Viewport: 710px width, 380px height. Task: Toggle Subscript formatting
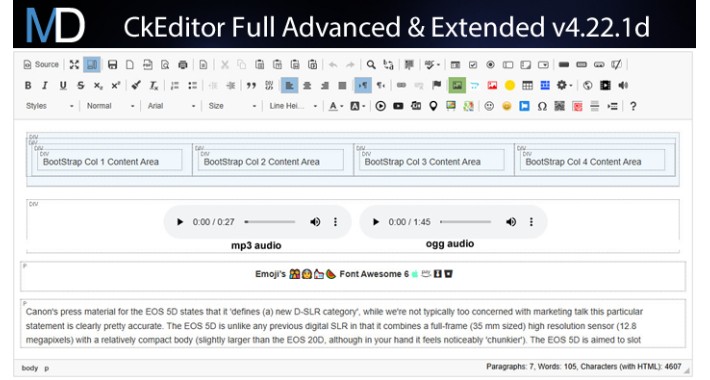98,86
